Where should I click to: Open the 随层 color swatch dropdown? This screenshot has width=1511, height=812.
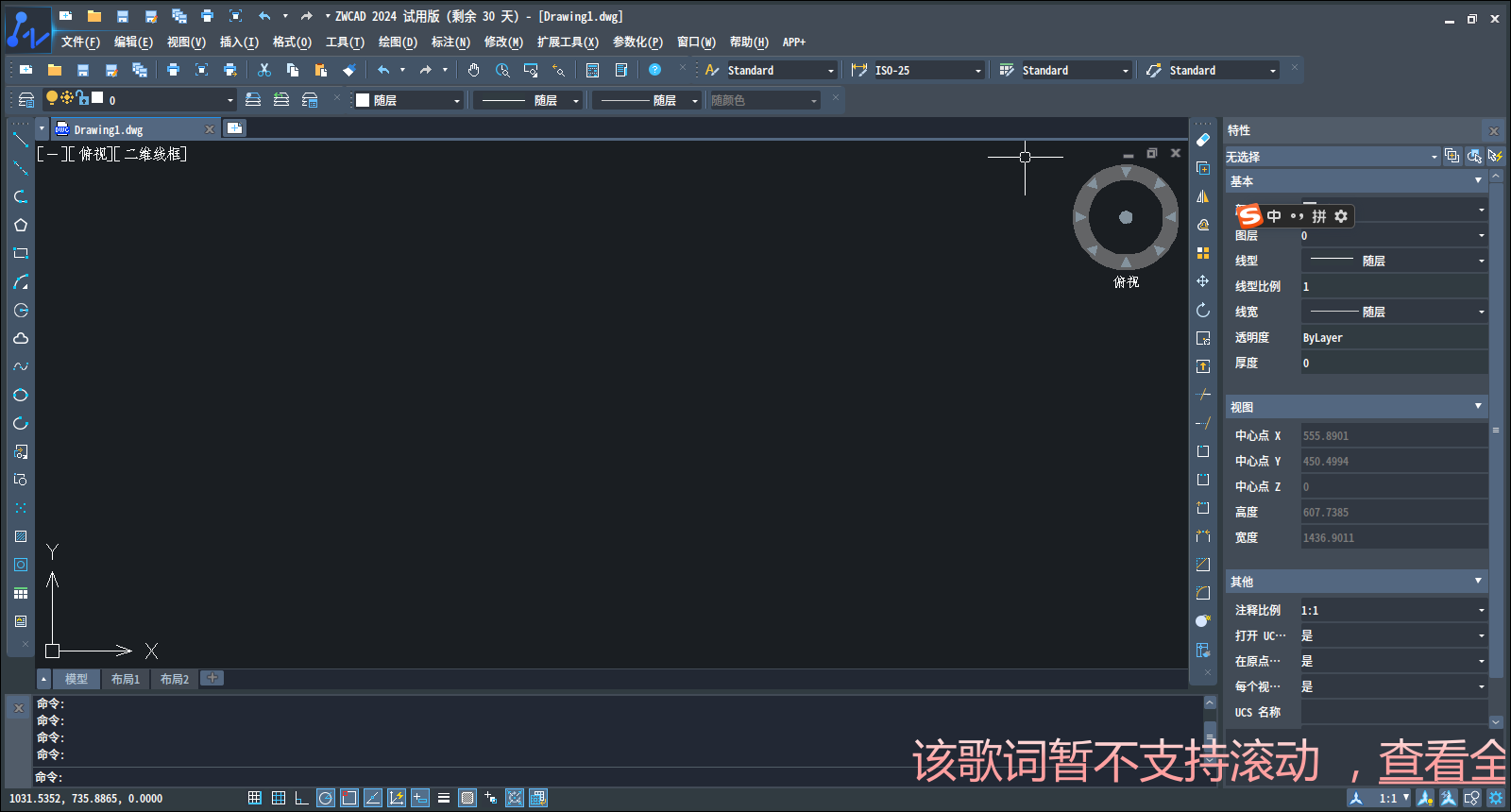point(456,100)
